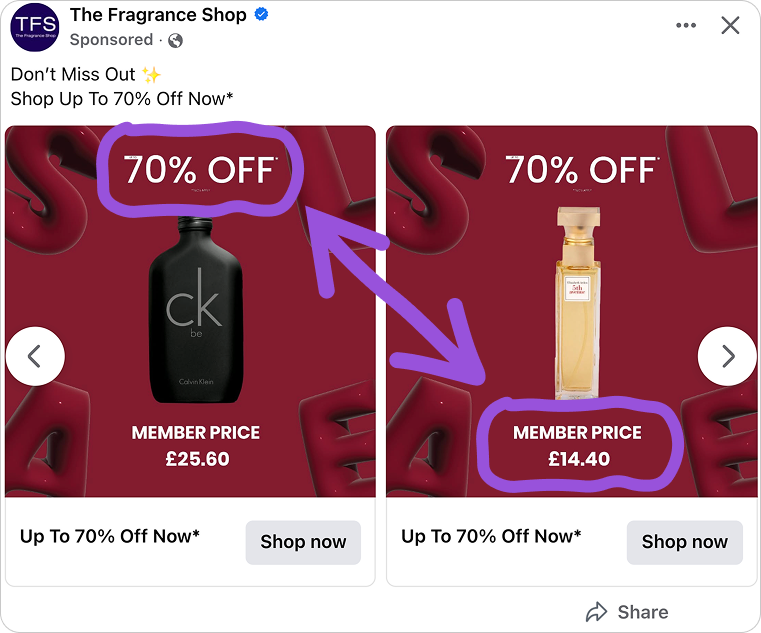Click the £25.60 member price text

pyautogui.click(x=196, y=460)
